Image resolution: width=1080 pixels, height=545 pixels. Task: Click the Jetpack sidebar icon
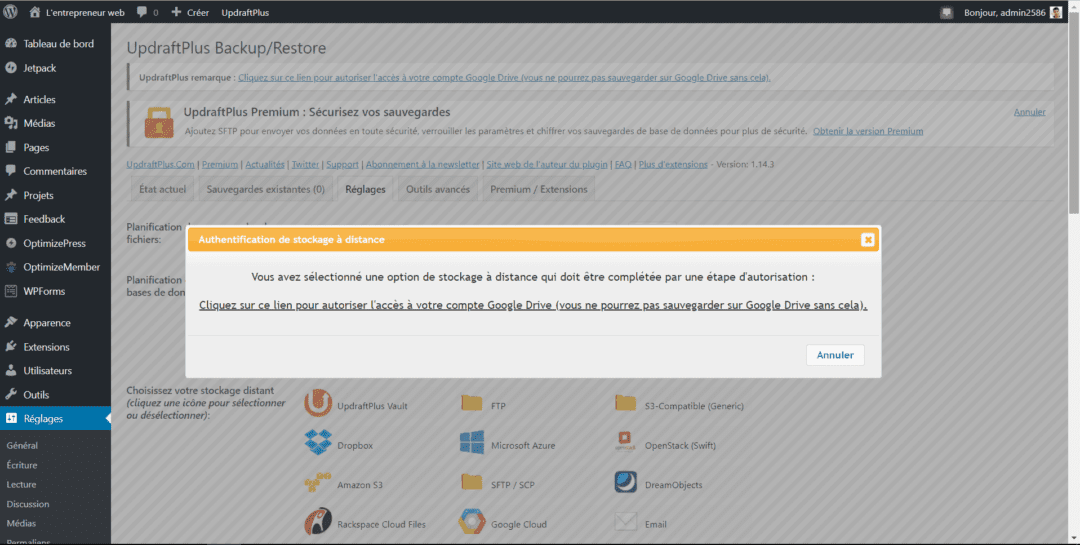(11, 68)
